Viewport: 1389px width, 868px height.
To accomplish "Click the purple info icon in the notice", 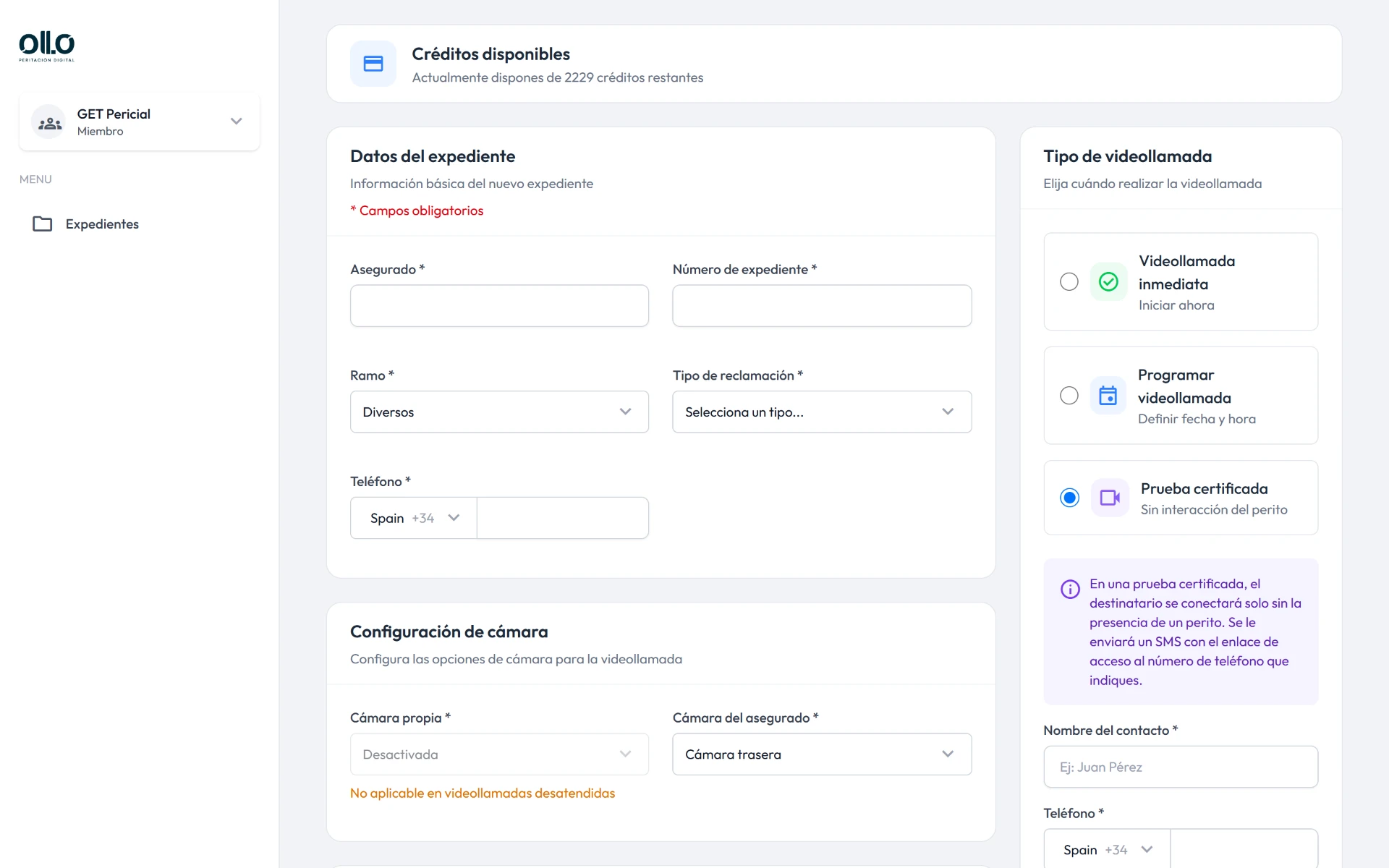I will coord(1070,589).
